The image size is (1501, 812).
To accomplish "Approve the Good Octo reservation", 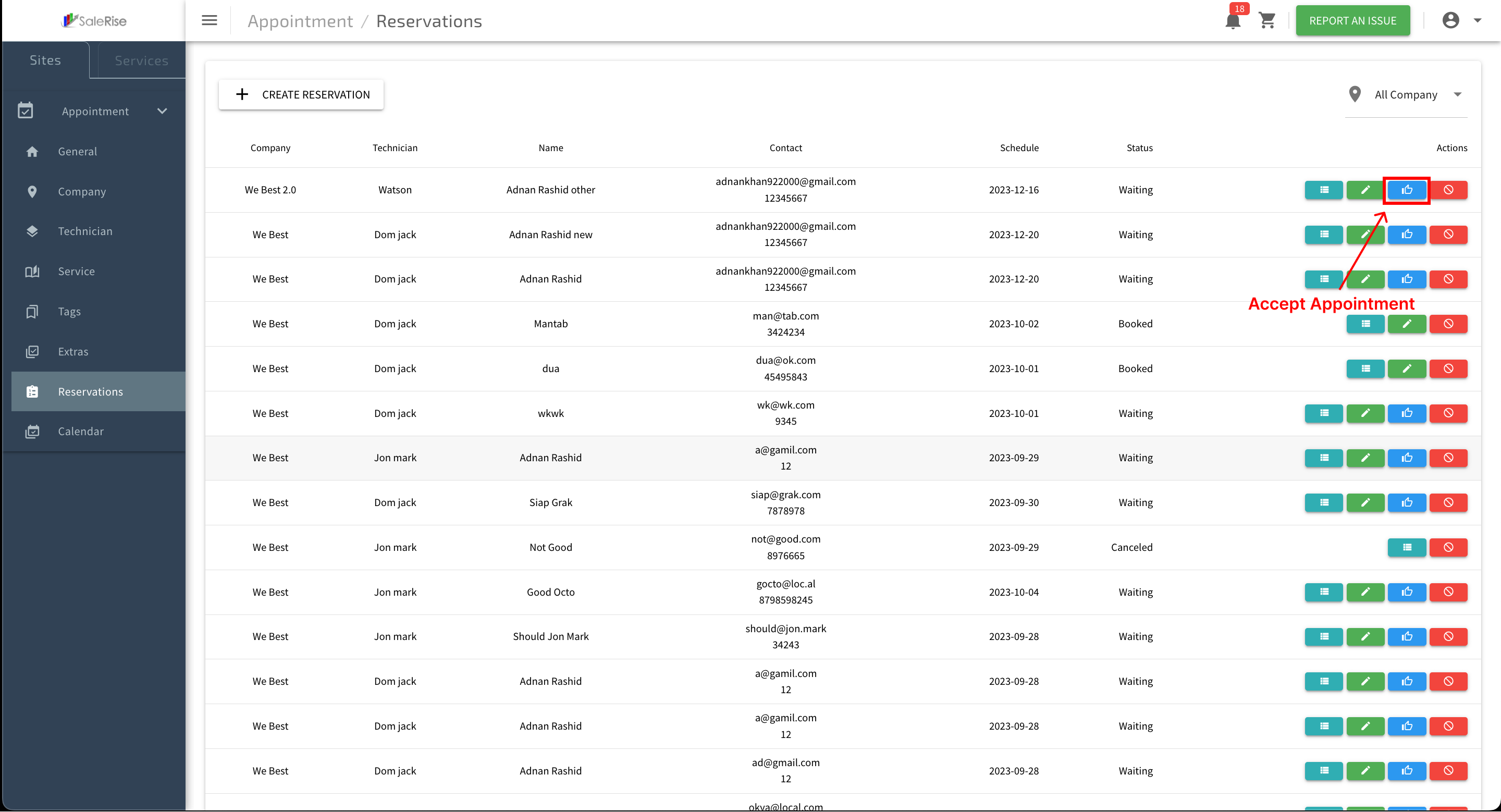I will point(1406,592).
